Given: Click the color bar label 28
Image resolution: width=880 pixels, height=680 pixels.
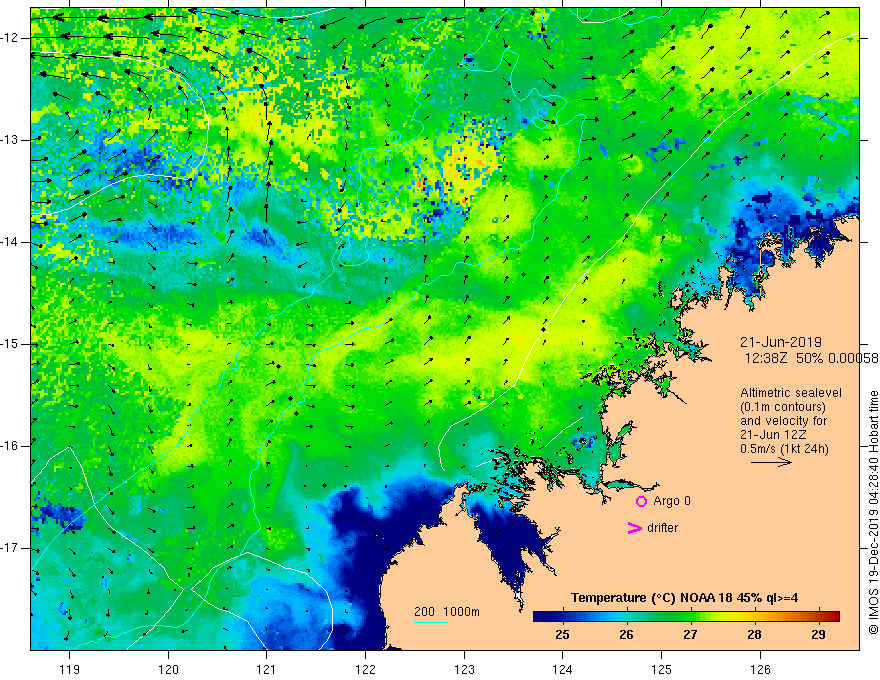Looking at the screenshot, I should click(x=754, y=635).
